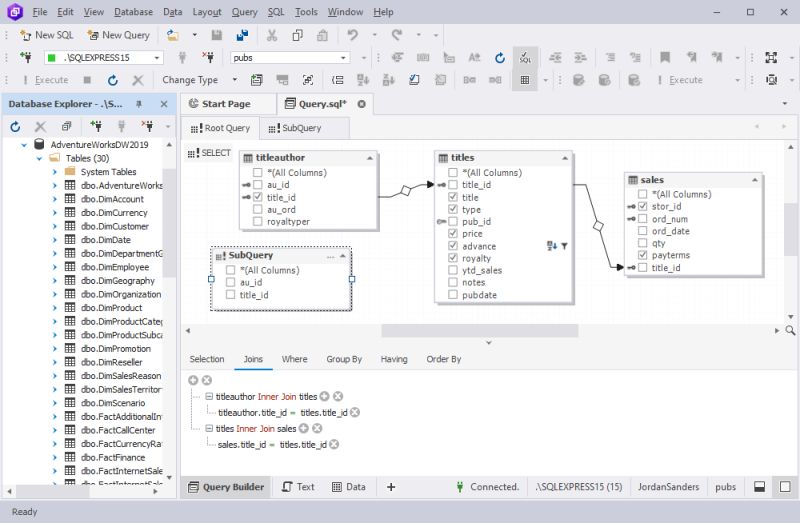The height and width of the screenshot is (523, 800).
Task: Click the Undo arrow icon
Action: (x=352, y=35)
